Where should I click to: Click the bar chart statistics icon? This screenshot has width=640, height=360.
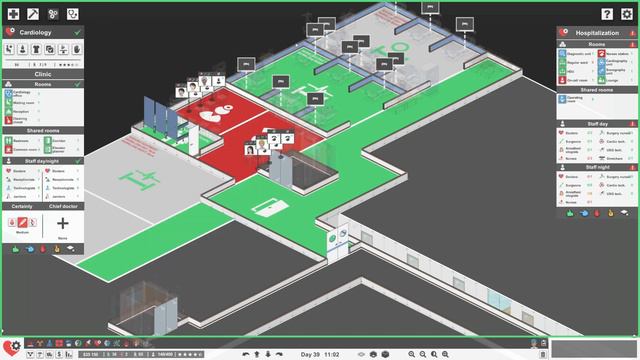point(69,354)
